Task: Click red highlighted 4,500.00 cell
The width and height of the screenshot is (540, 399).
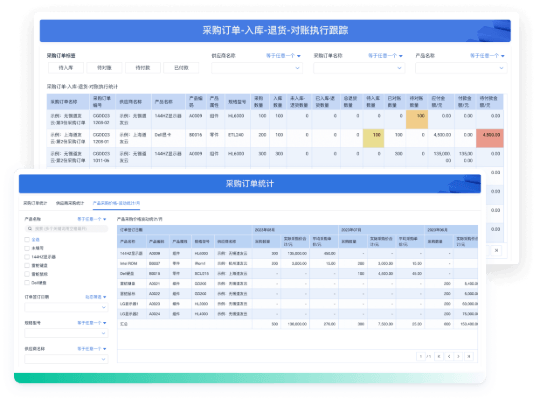Action: pos(490,138)
